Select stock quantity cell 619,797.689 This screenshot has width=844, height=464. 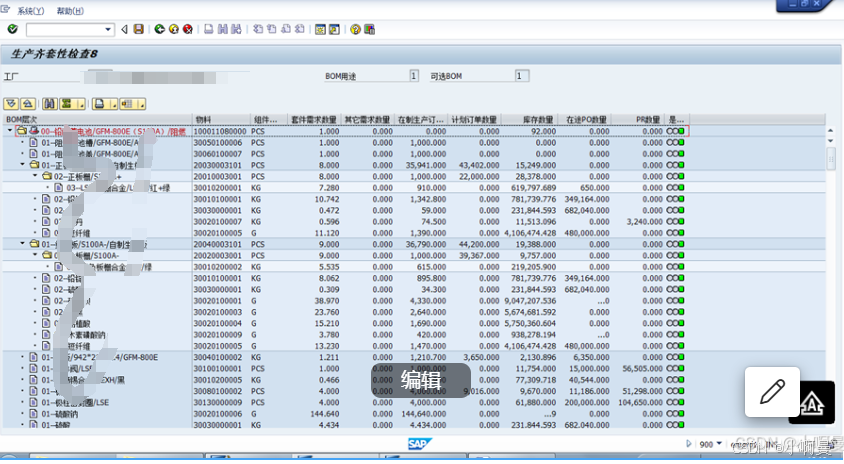pyautogui.click(x=530, y=188)
